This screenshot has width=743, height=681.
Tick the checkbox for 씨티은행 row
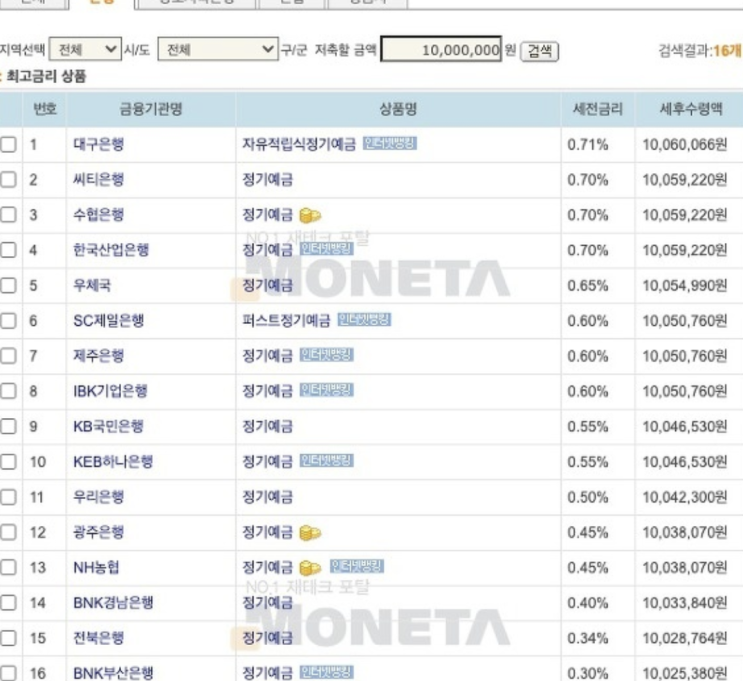(8, 180)
